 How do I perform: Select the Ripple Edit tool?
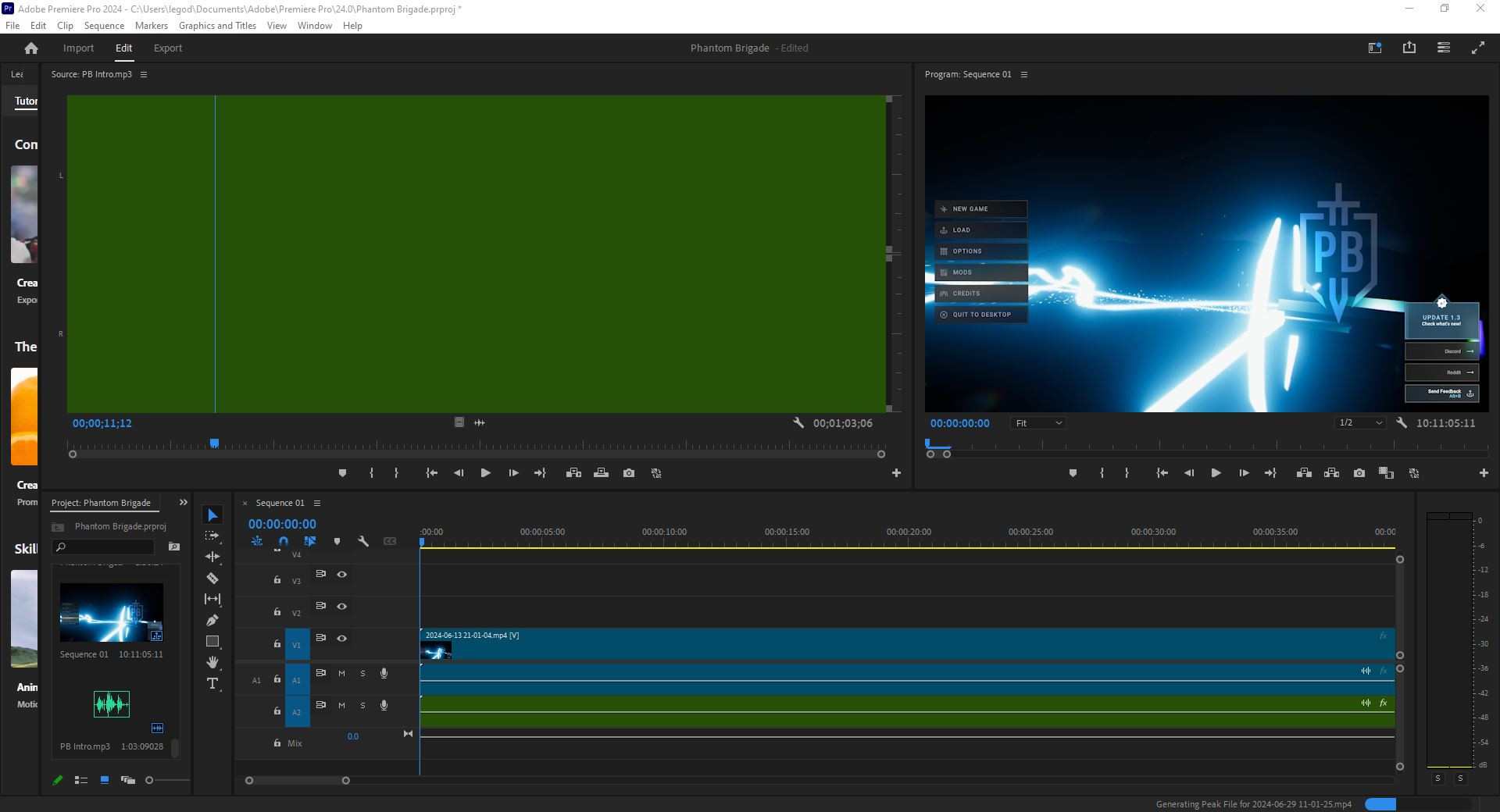[212, 557]
